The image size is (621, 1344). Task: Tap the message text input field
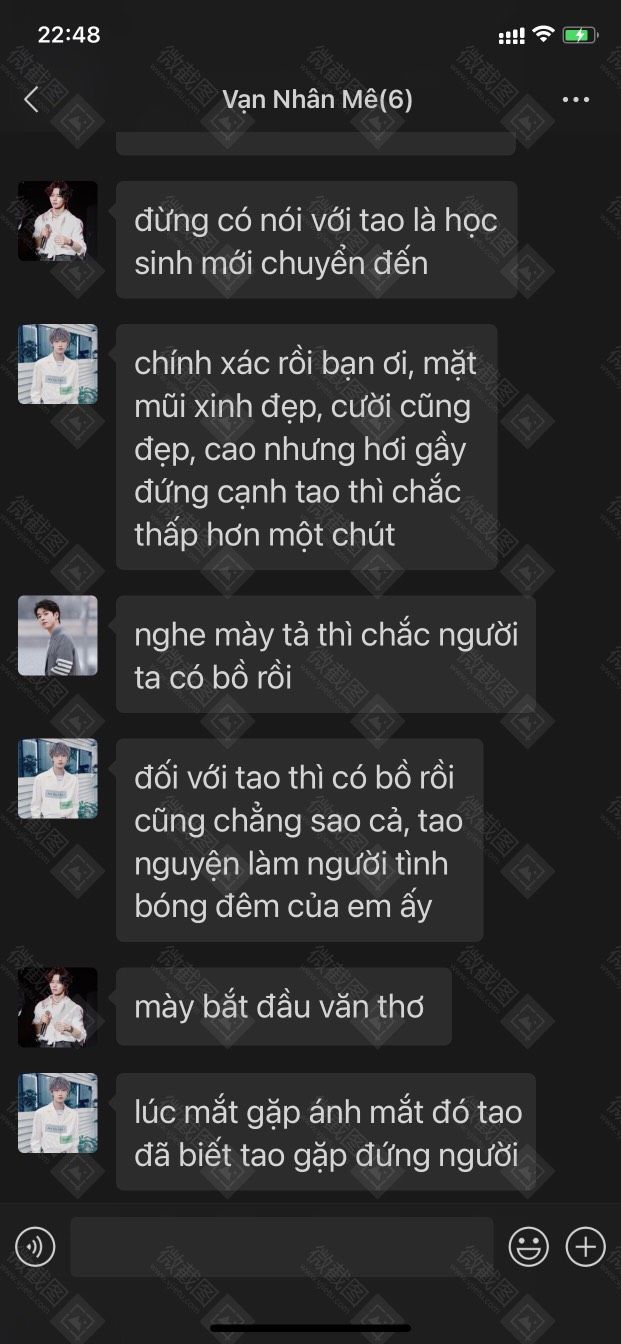[281, 1247]
